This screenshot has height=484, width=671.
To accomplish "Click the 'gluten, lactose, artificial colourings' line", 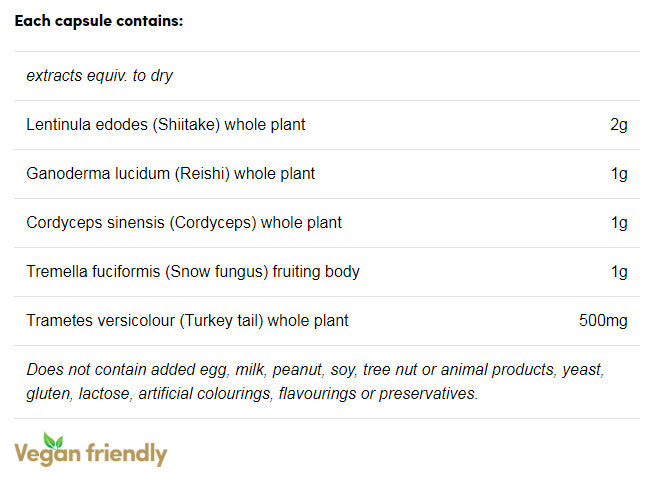I will [252, 394].
